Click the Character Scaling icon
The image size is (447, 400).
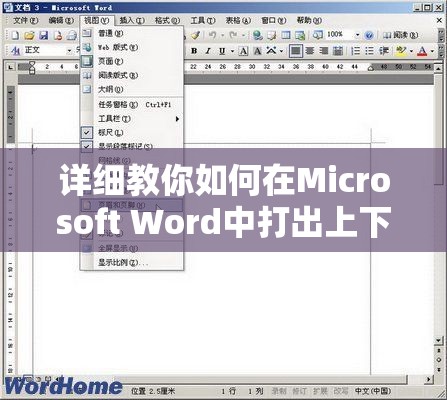tap(271, 51)
